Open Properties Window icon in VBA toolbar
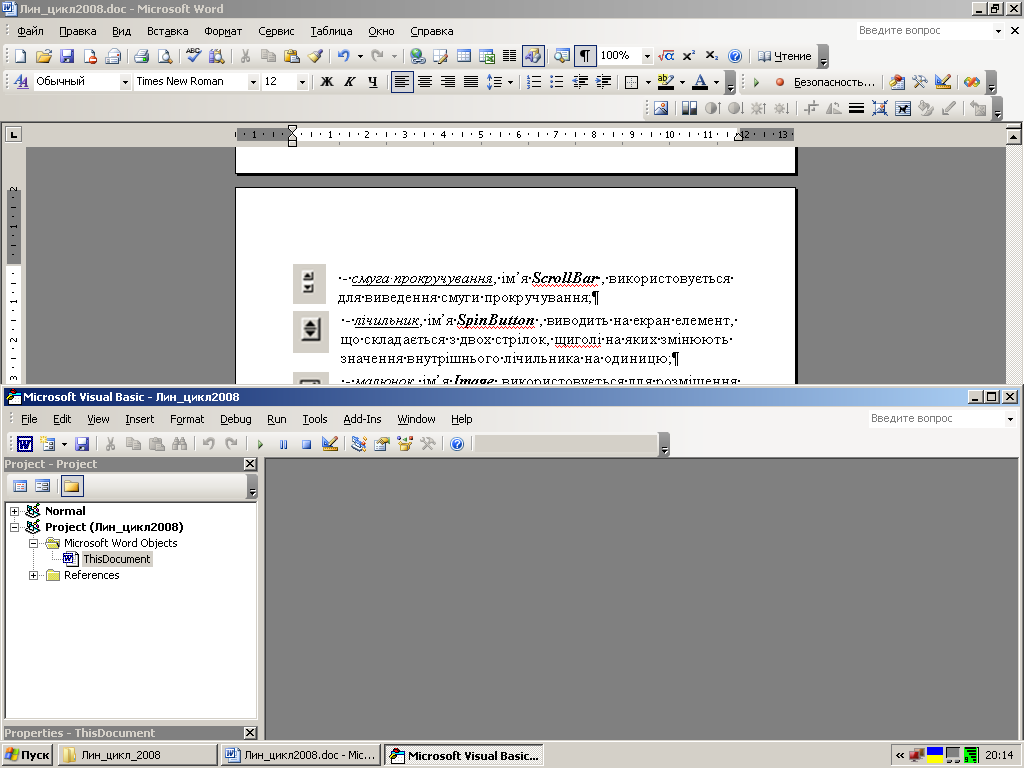 (x=381, y=444)
